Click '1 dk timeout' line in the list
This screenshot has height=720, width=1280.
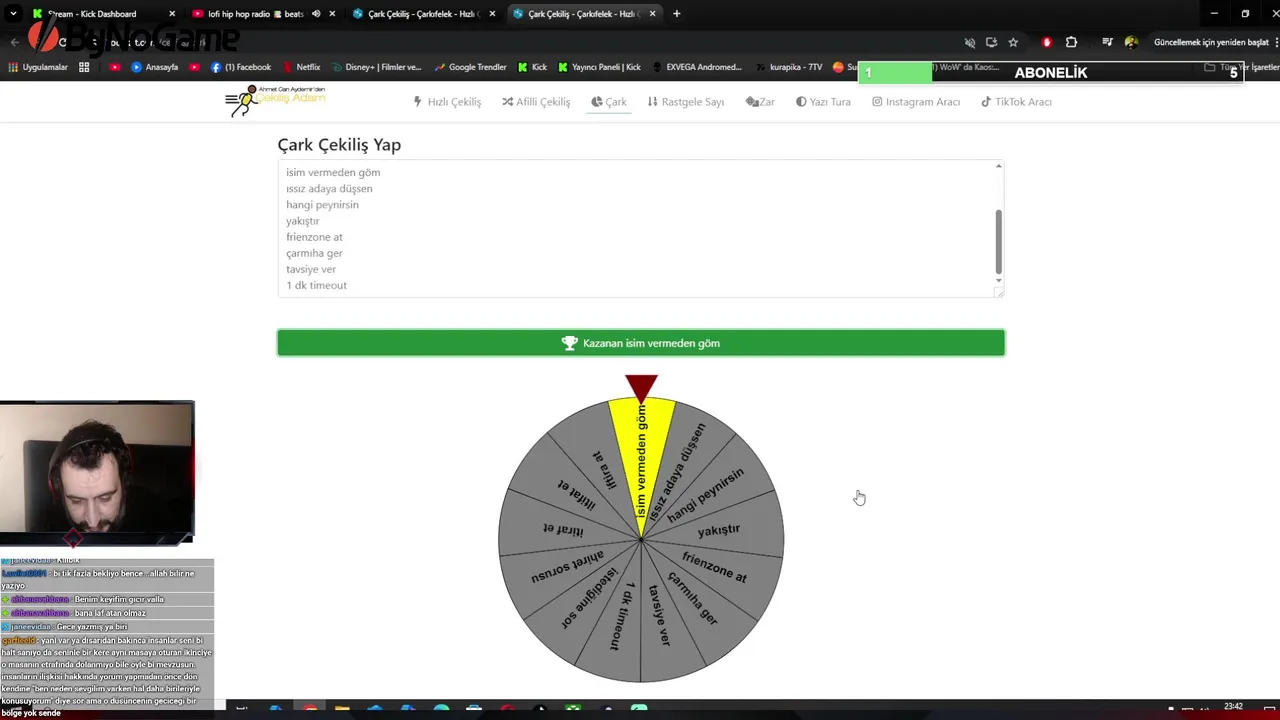pos(316,285)
